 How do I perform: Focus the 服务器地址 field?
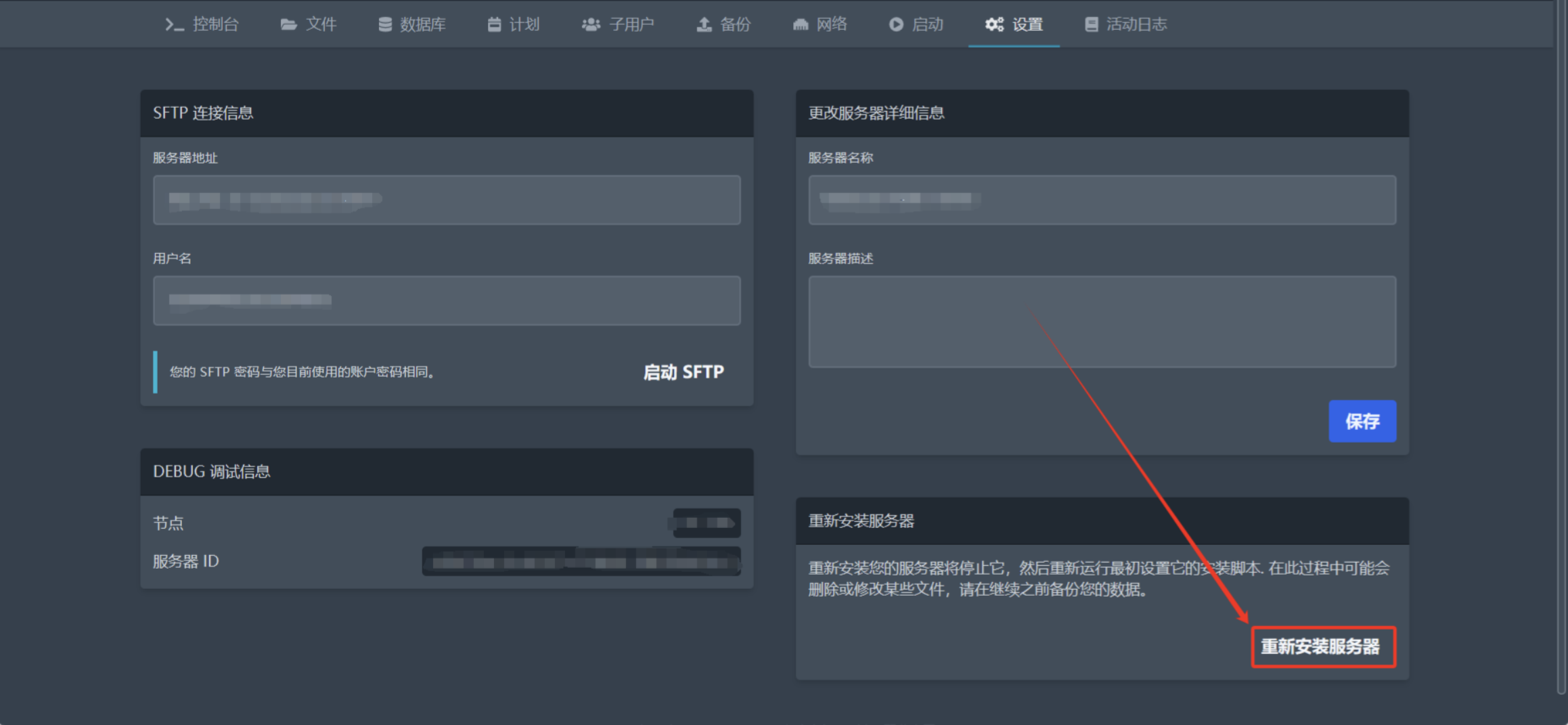[447, 200]
